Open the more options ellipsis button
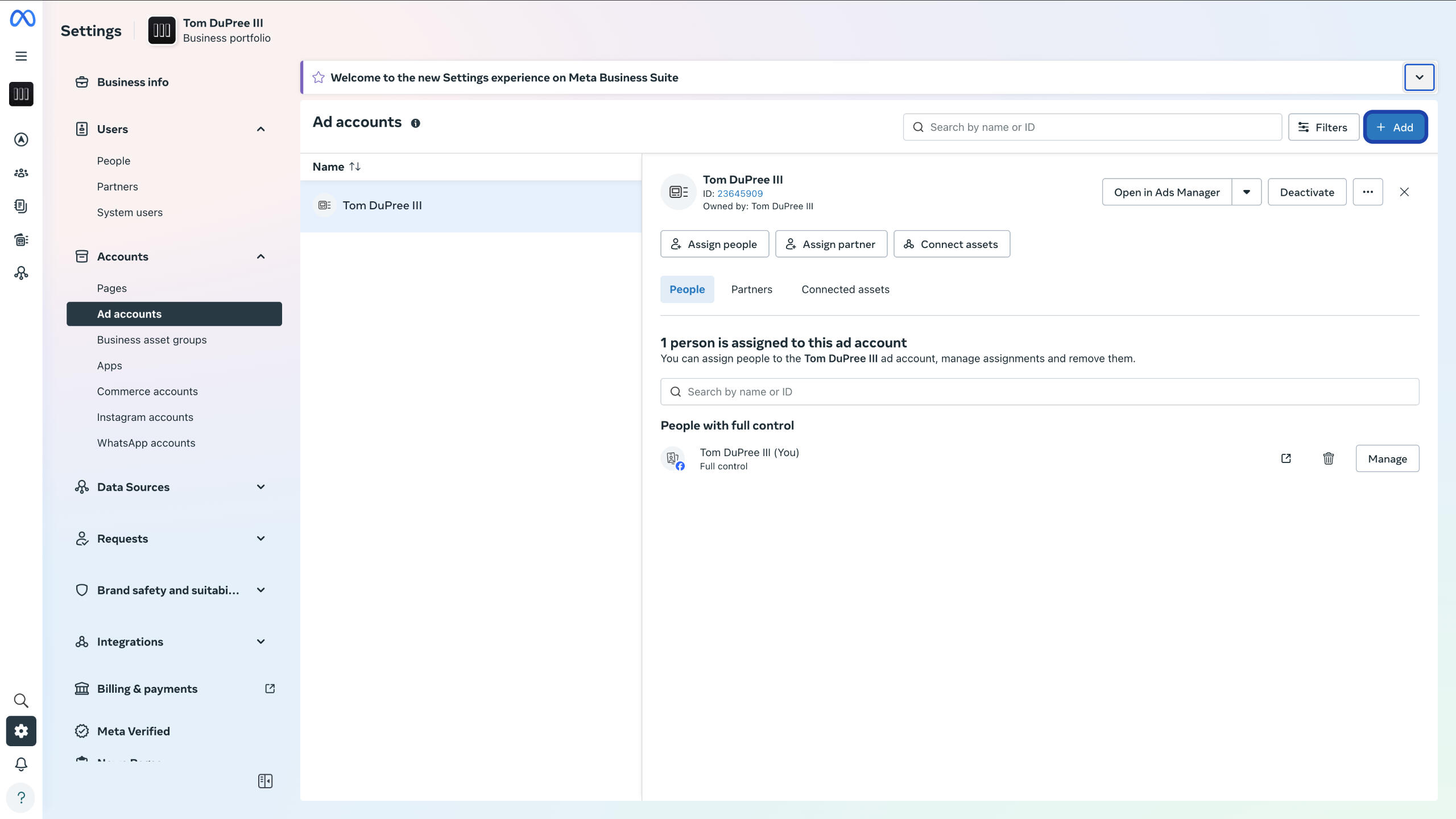This screenshot has height=819, width=1456. coord(1367,192)
